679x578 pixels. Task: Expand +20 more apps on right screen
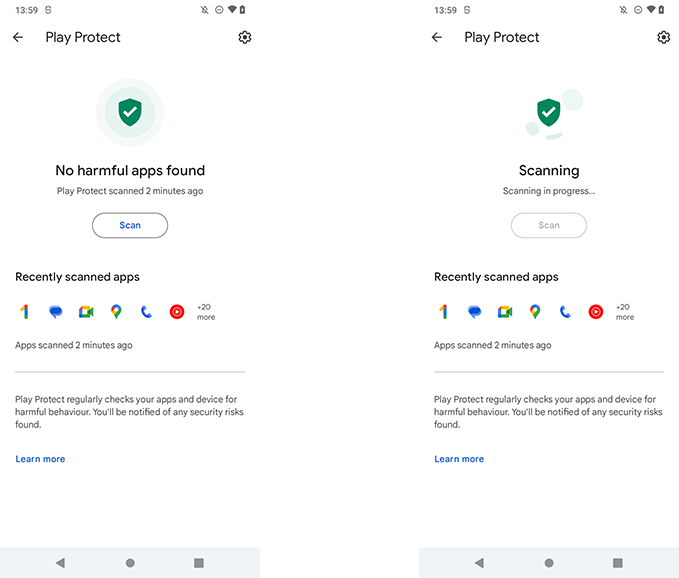point(625,312)
